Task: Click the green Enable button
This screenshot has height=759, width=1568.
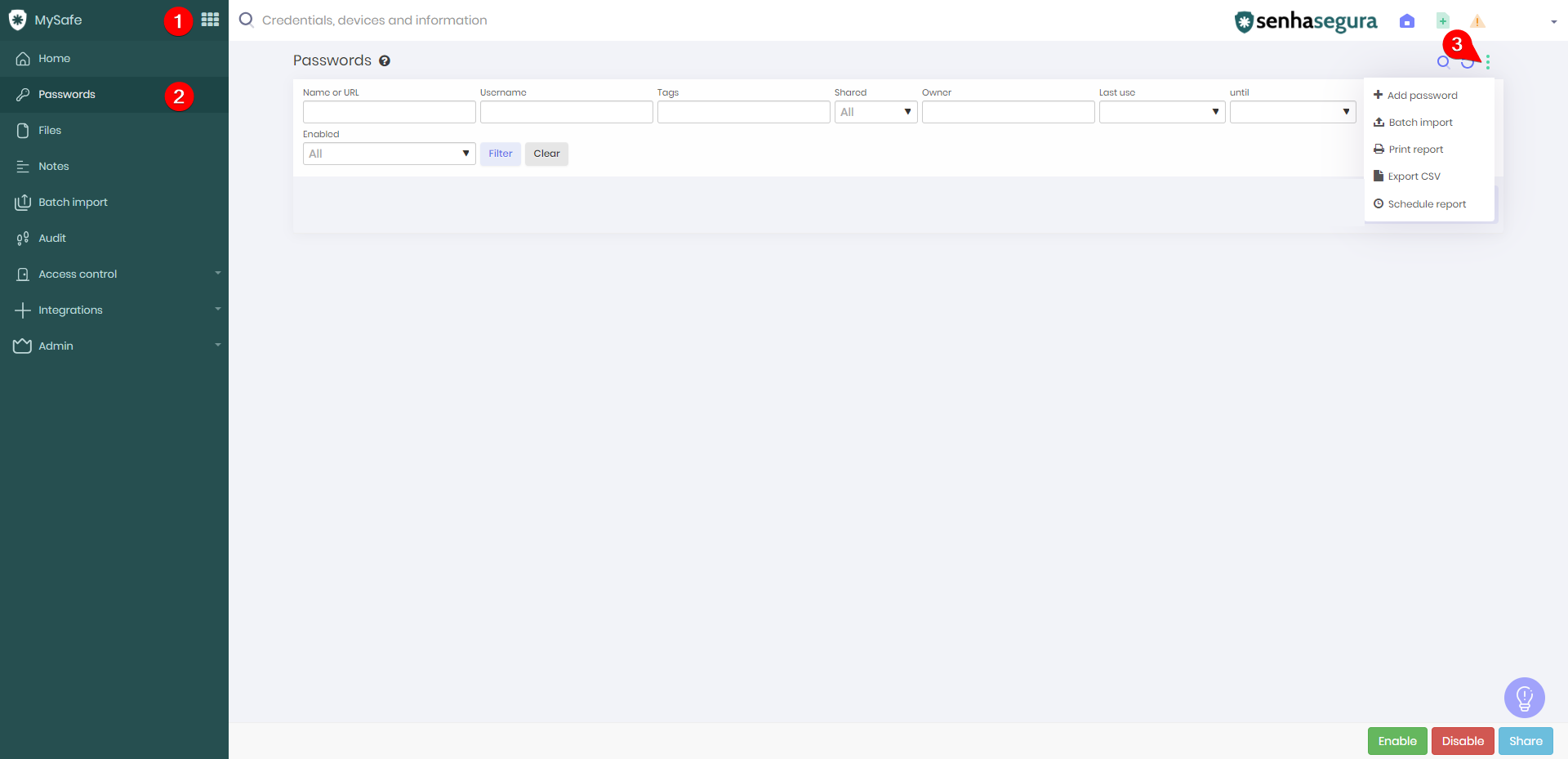Action: click(x=1397, y=741)
